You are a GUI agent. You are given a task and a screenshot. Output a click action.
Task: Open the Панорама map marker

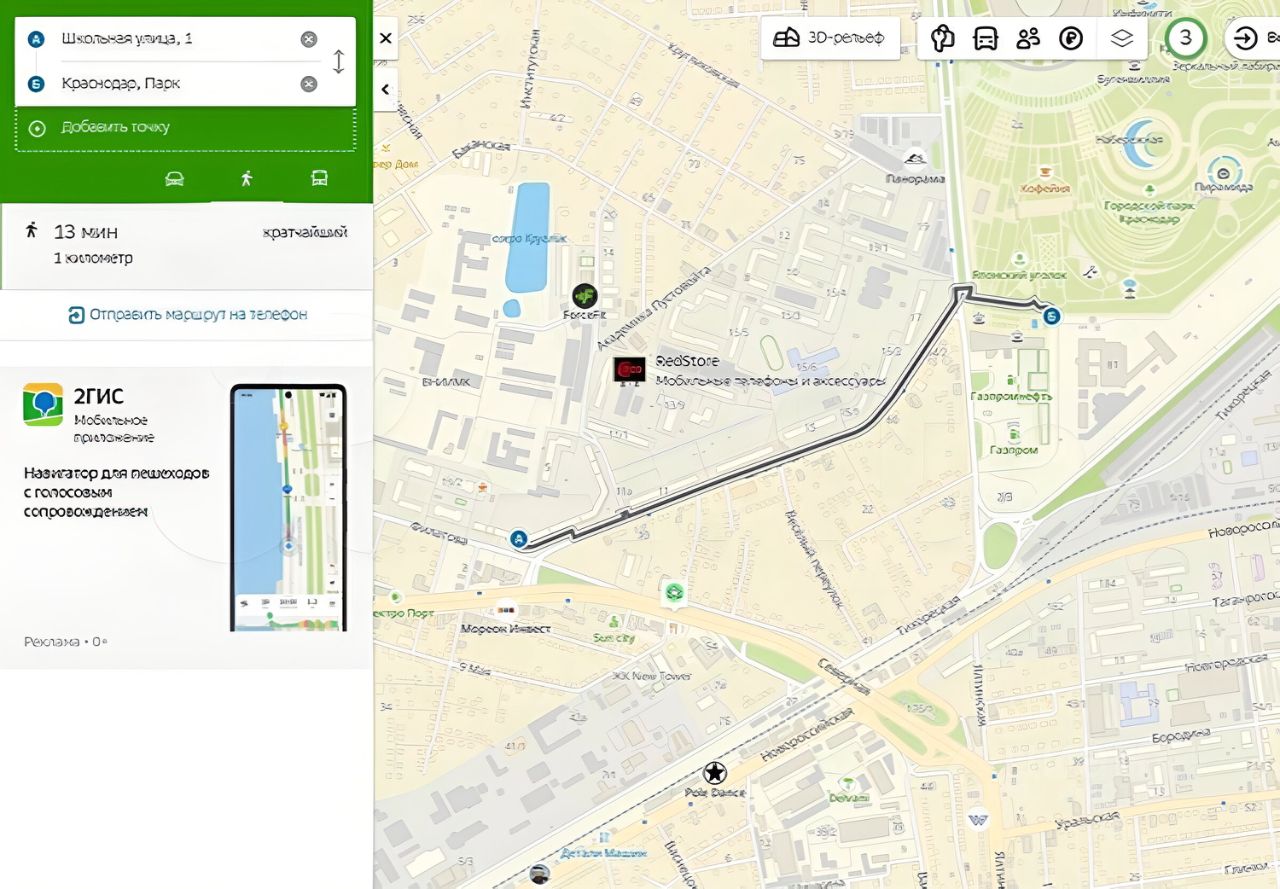914,157
